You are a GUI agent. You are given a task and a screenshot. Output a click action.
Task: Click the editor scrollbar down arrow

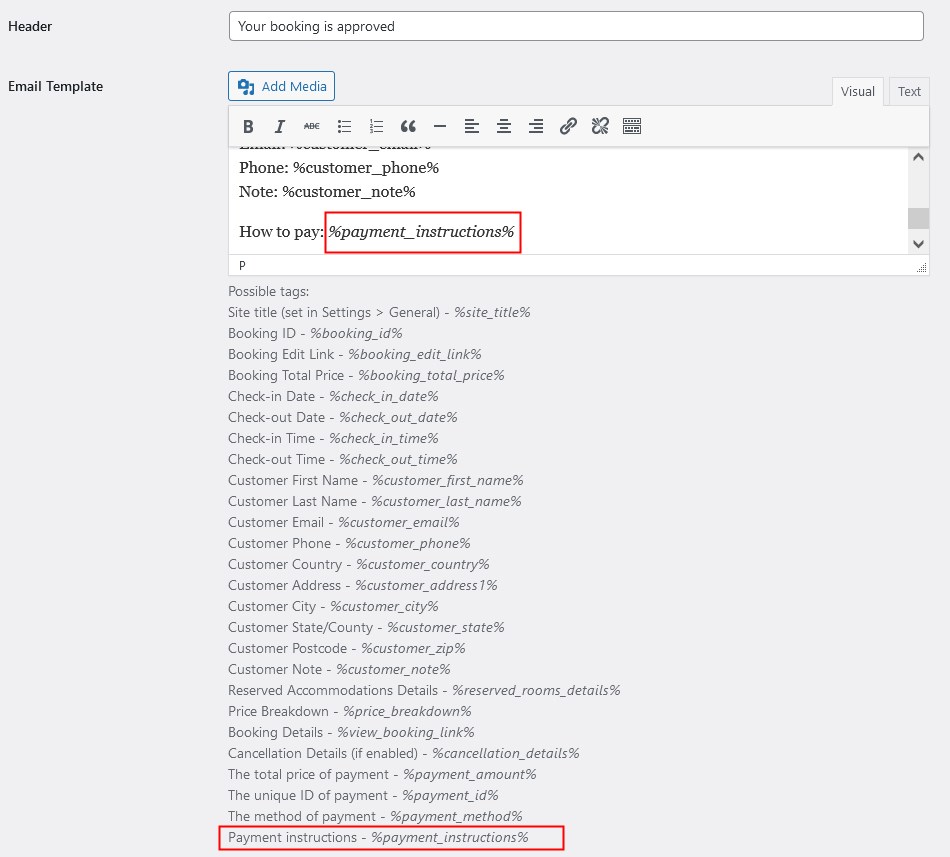(918, 244)
